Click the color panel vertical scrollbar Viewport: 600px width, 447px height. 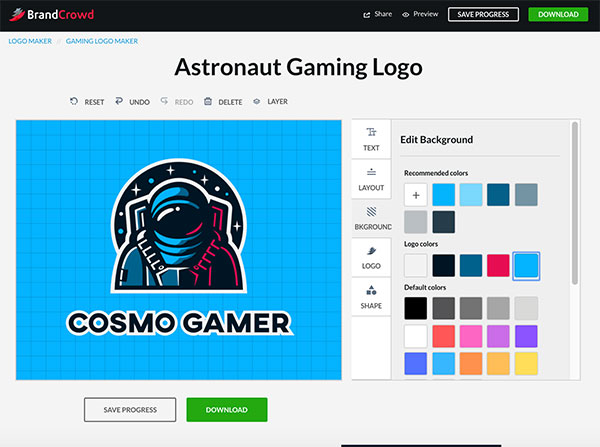[x=574, y=203]
